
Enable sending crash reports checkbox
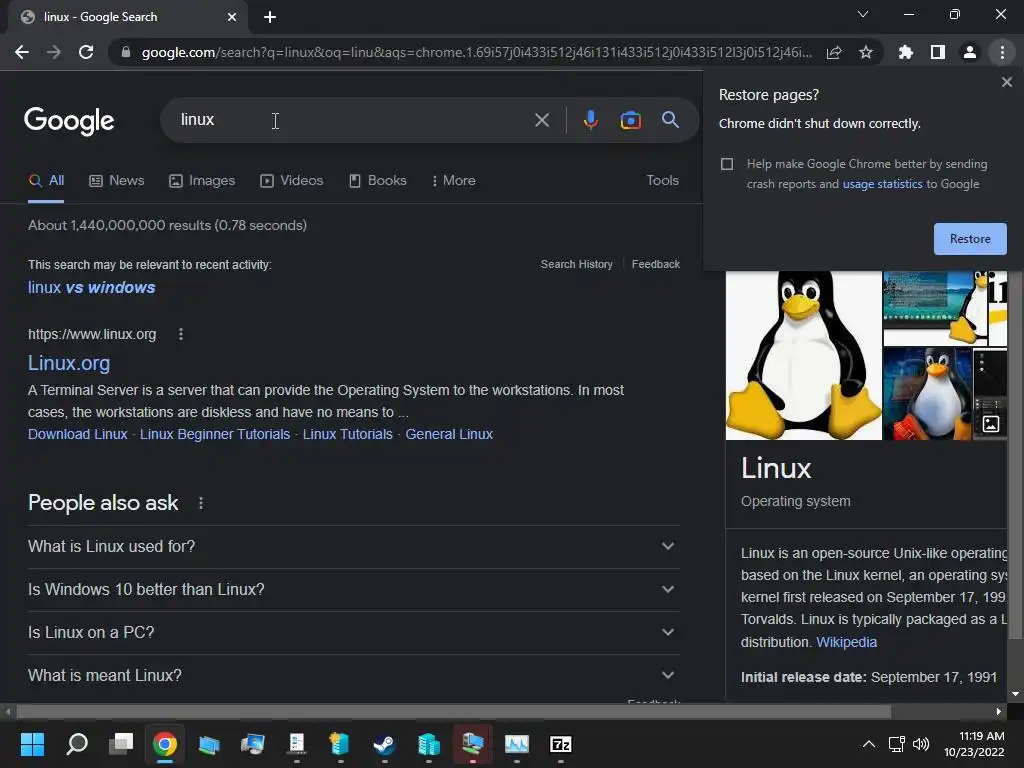(x=727, y=164)
